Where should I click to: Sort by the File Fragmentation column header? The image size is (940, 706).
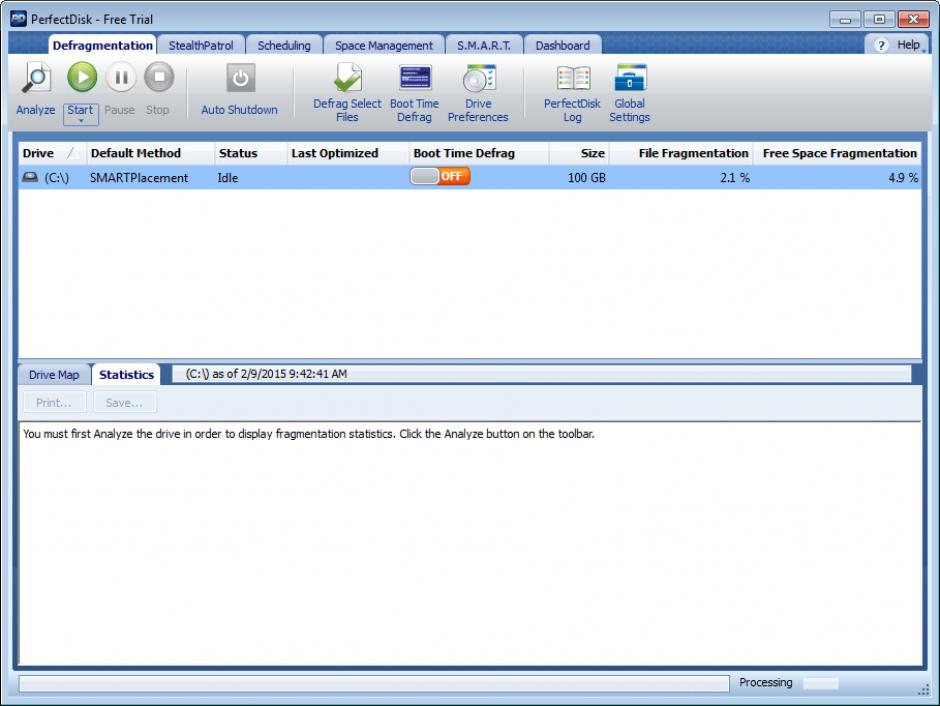point(681,153)
